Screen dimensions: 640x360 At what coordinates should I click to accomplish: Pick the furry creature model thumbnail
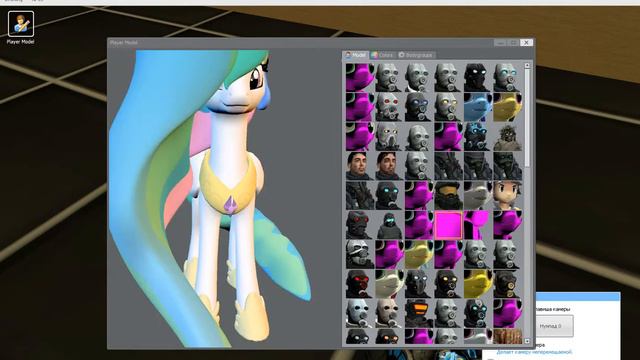(x=507, y=136)
